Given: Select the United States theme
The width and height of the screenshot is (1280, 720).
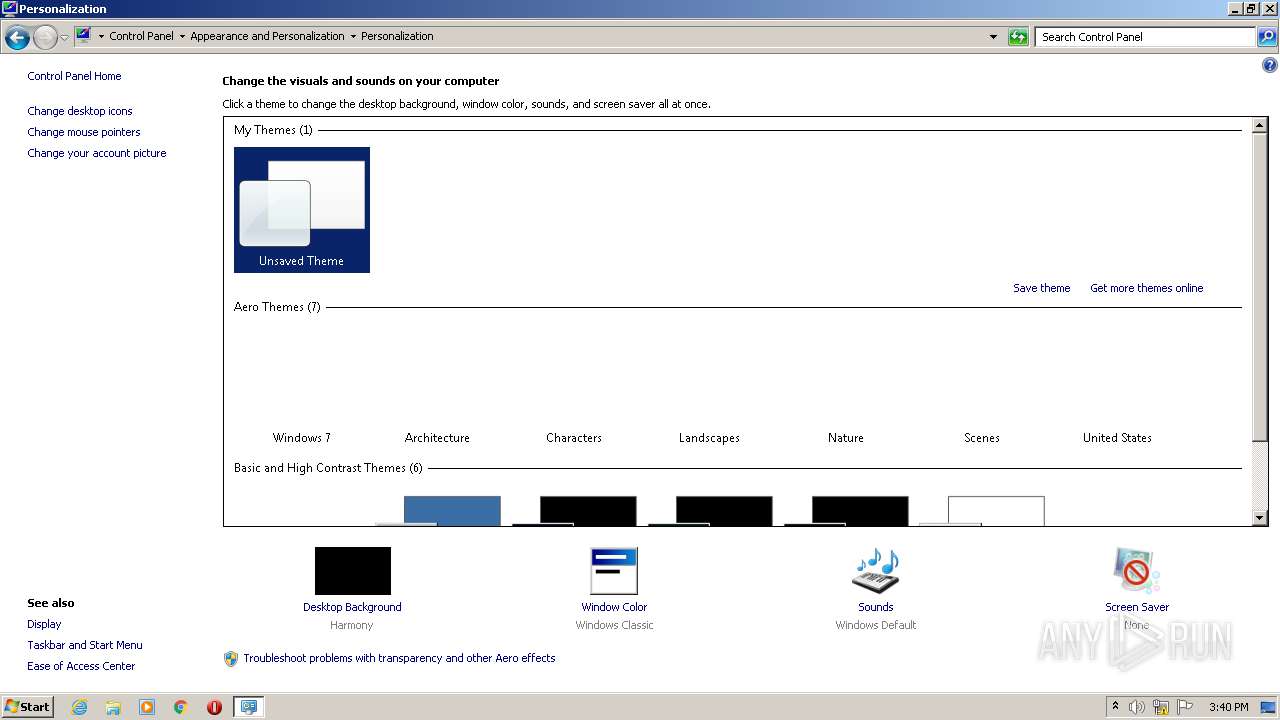Looking at the screenshot, I should click(x=1117, y=385).
